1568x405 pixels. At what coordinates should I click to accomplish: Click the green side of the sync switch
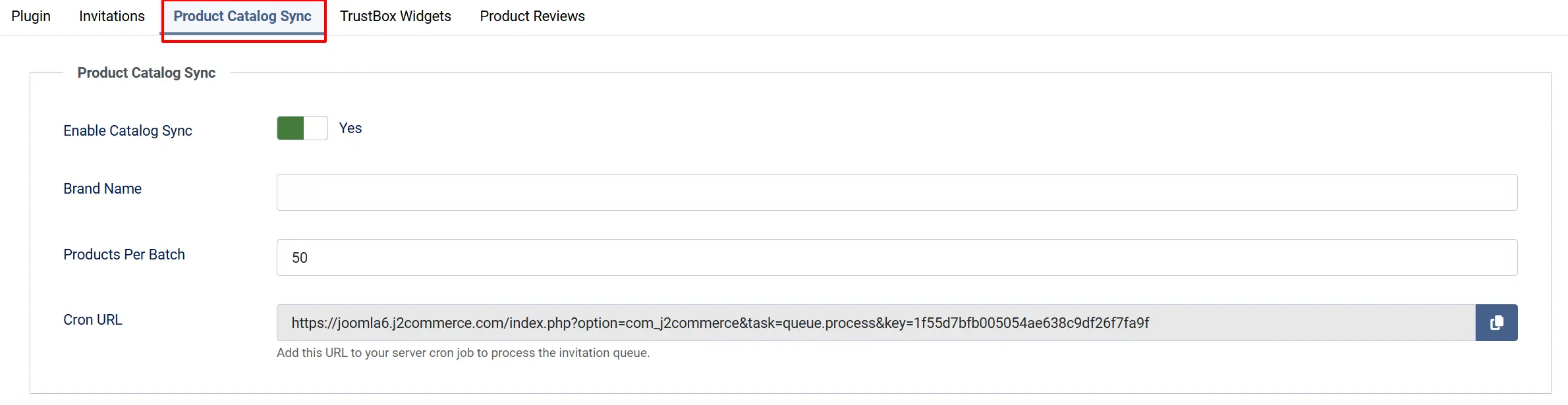(x=291, y=128)
